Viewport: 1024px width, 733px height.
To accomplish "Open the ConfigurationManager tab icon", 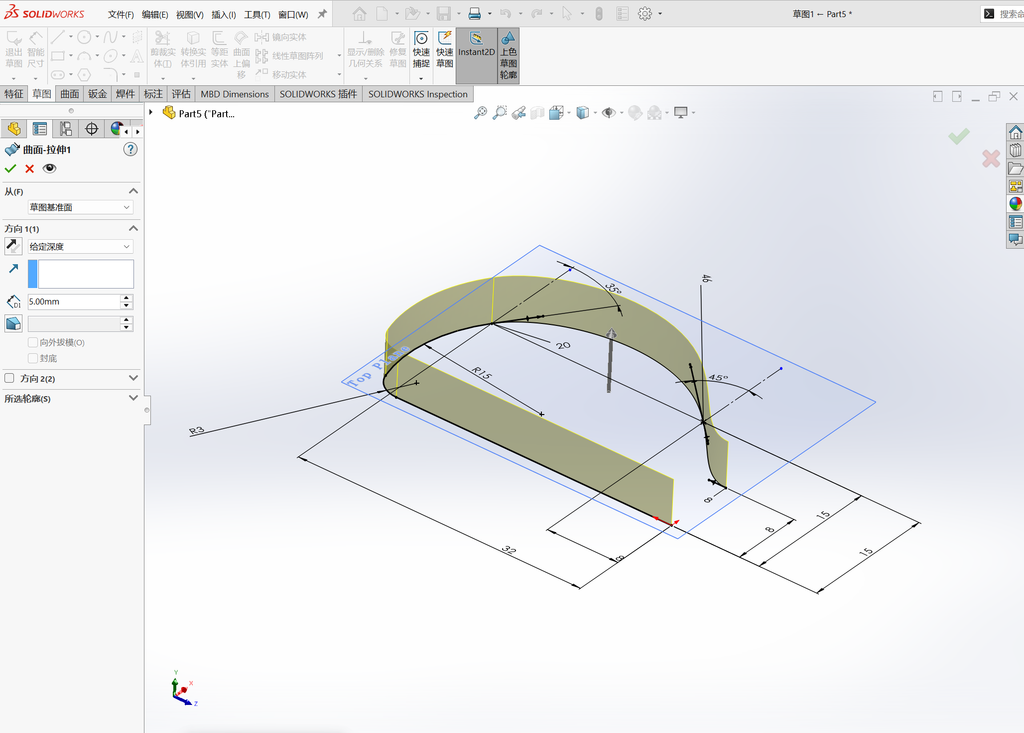I will 65,129.
